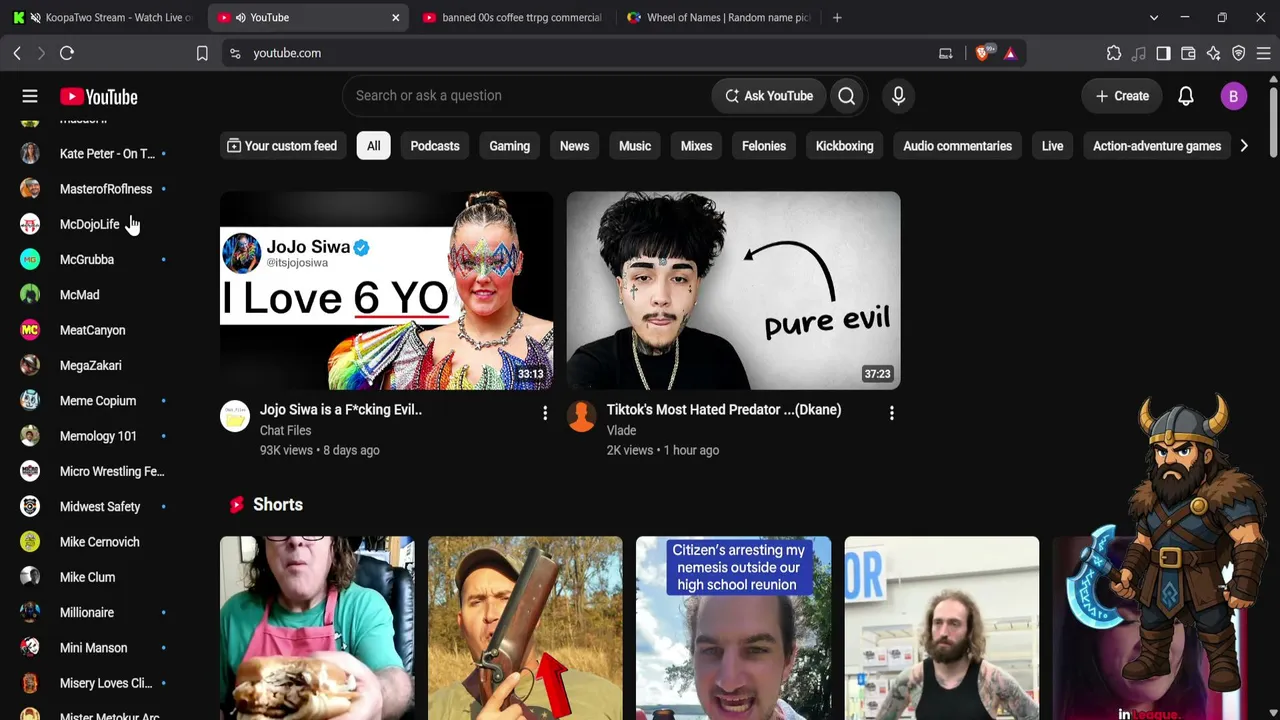Switch to the Wheel of Names tab
Image resolution: width=1280 pixels, height=720 pixels.
tap(718, 17)
